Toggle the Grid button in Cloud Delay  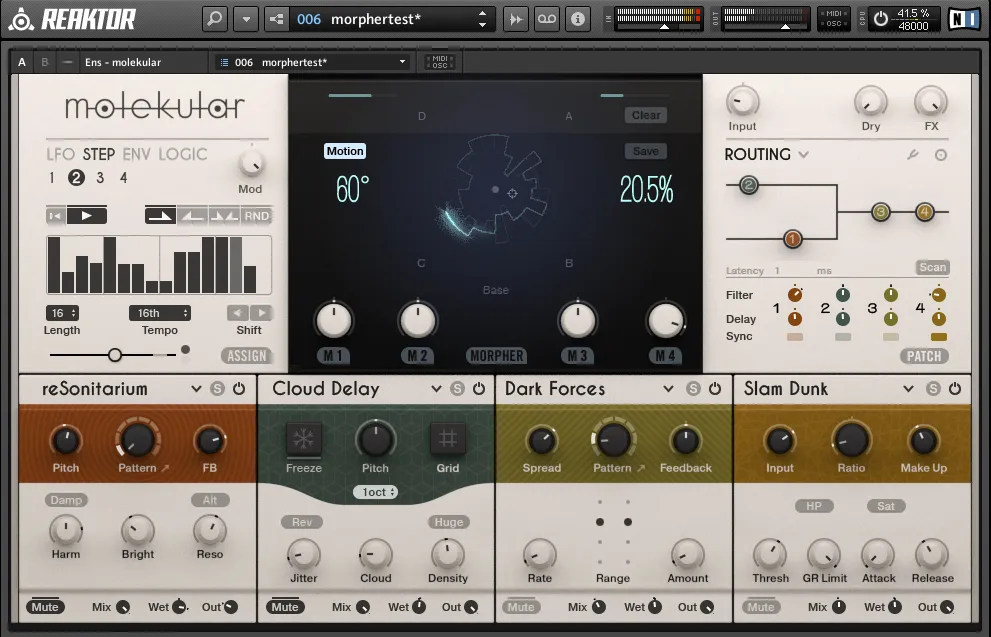click(447, 439)
